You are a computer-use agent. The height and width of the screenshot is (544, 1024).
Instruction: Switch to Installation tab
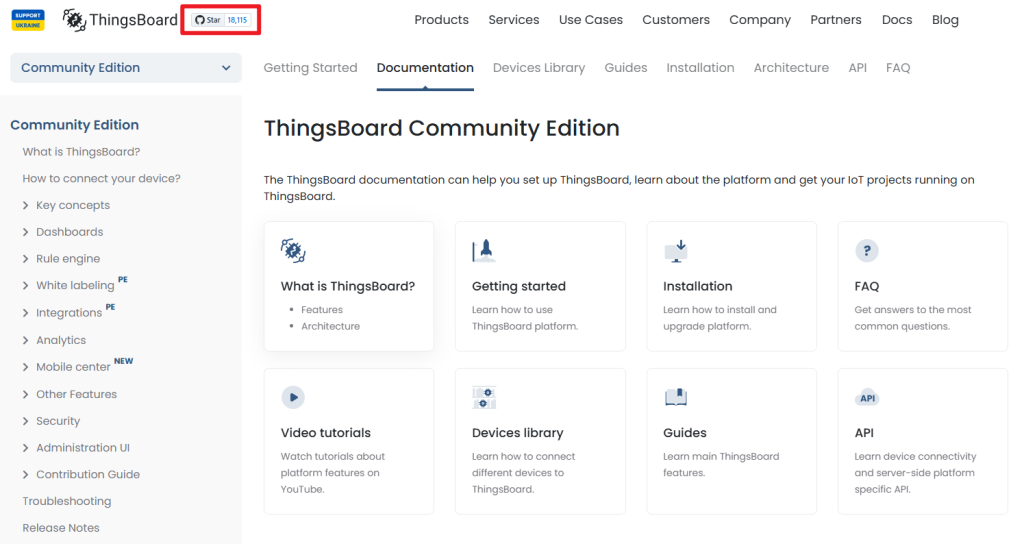point(700,68)
